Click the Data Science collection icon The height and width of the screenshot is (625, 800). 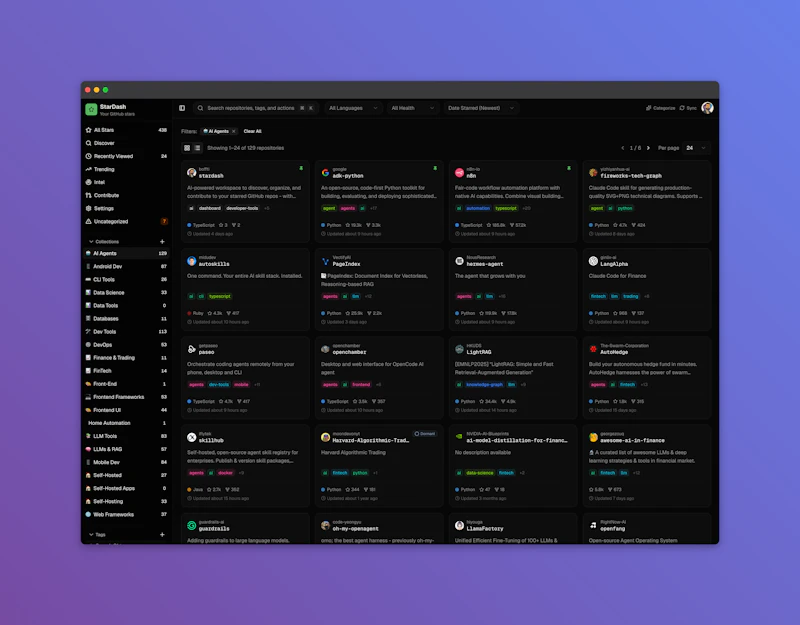[88, 293]
